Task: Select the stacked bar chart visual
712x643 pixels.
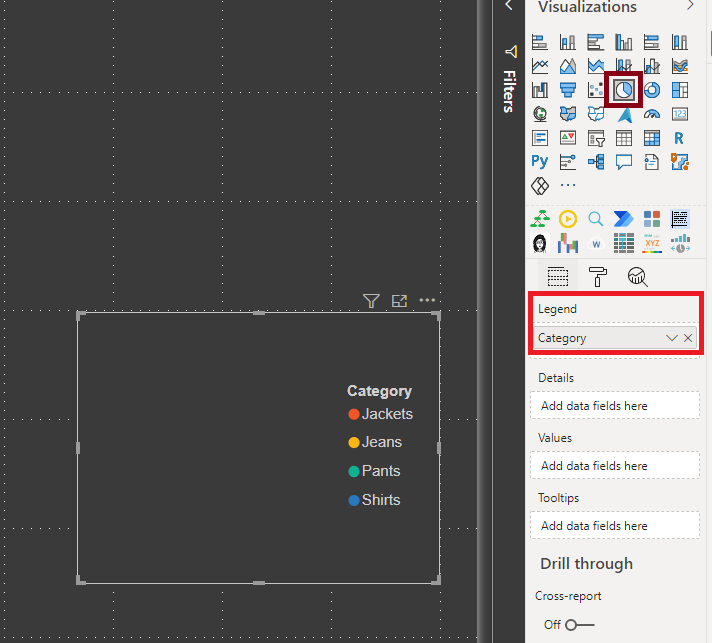Action: (539, 42)
